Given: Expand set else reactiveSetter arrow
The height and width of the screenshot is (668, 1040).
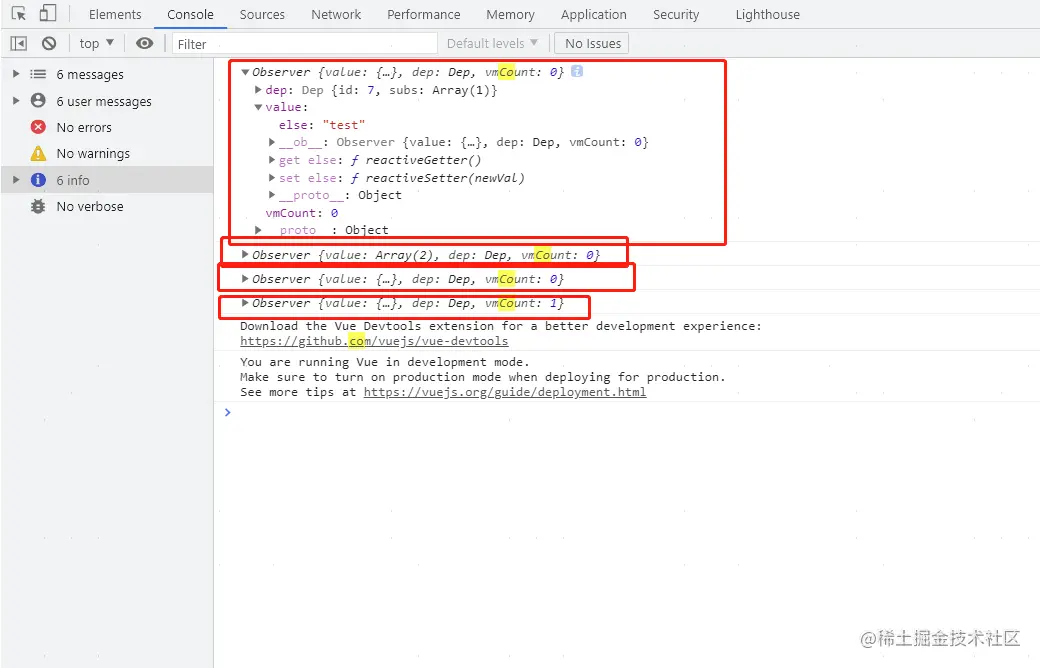Looking at the screenshot, I should 272,178.
